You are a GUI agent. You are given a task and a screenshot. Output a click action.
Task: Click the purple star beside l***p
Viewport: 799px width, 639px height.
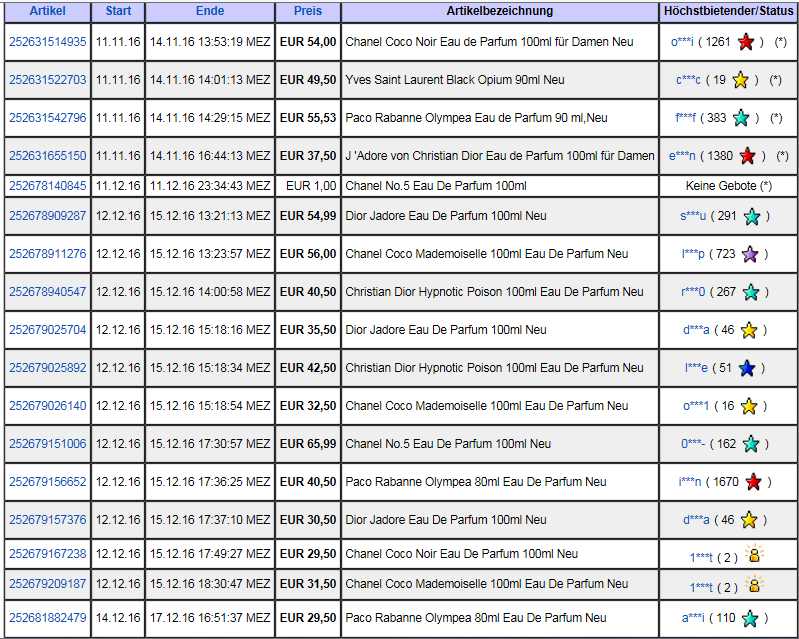click(x=750, y=254)
